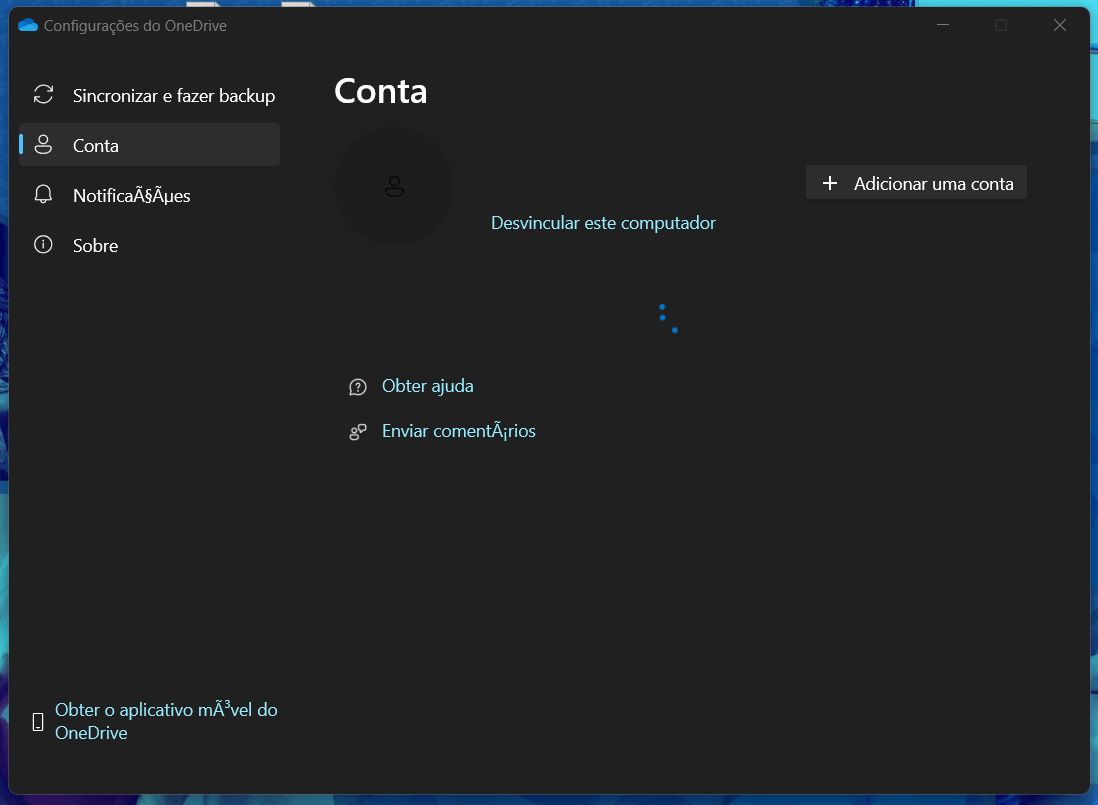Click Desvincular este computador link
The height and width of the screenshot is (805, 1098).
603,223
